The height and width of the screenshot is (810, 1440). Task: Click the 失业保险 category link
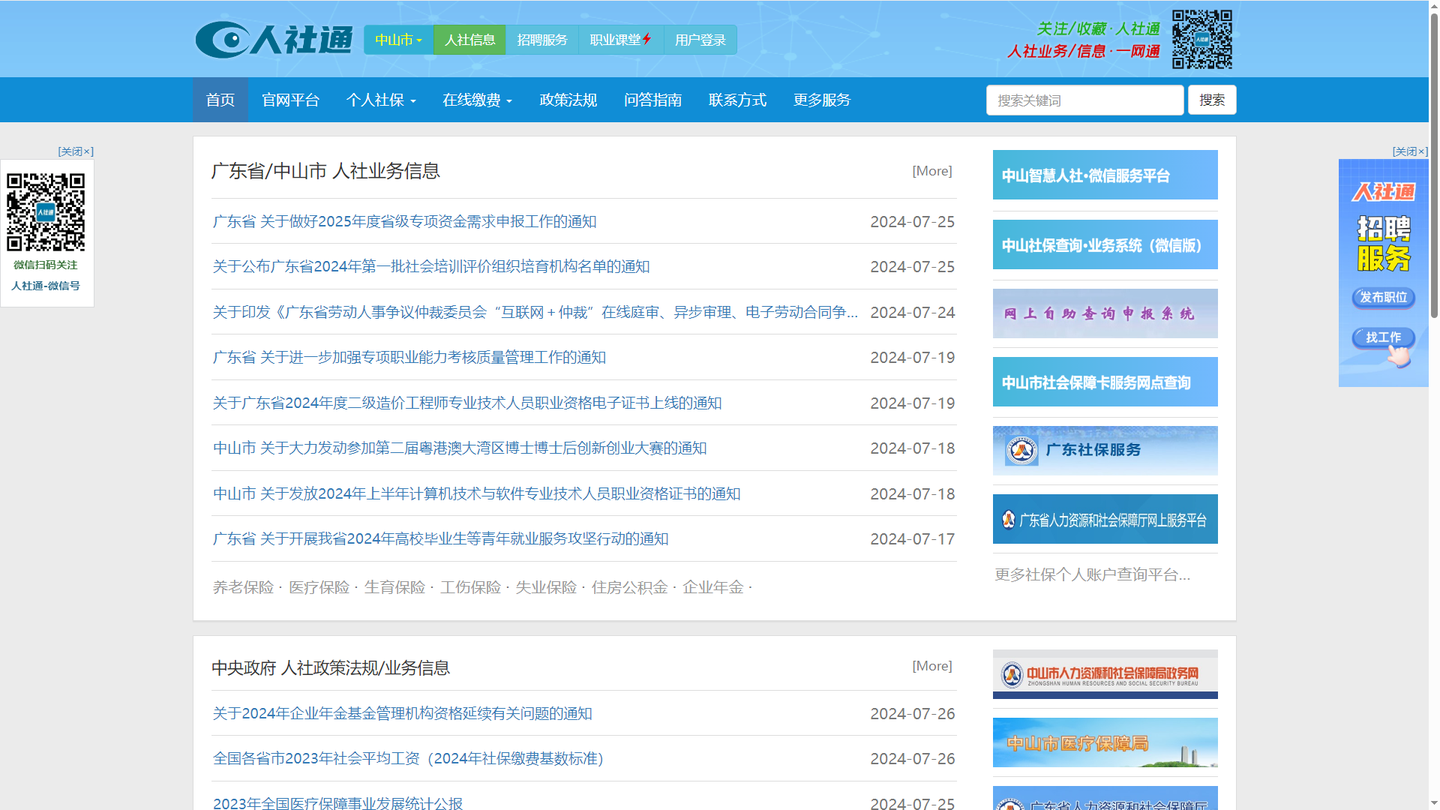pos(546,587)
